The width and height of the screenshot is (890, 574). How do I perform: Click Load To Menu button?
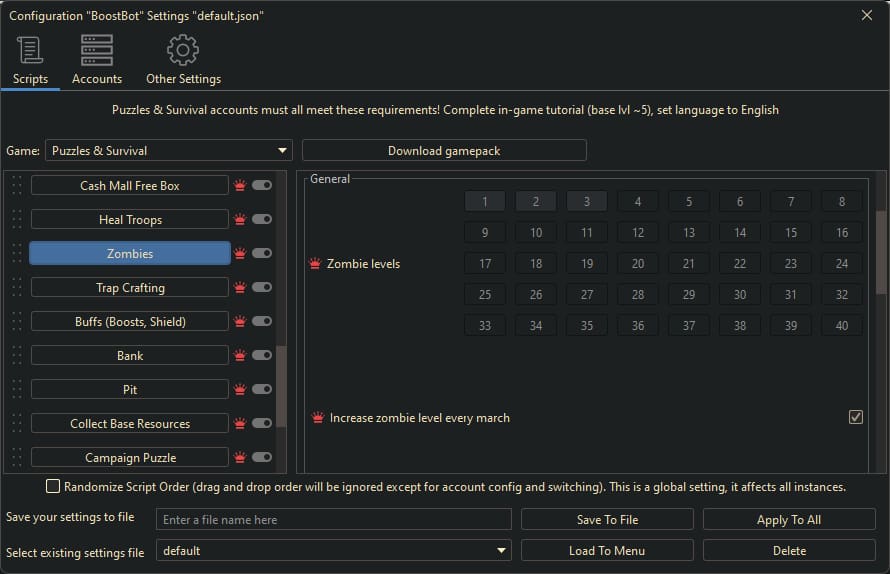point(607,550)
